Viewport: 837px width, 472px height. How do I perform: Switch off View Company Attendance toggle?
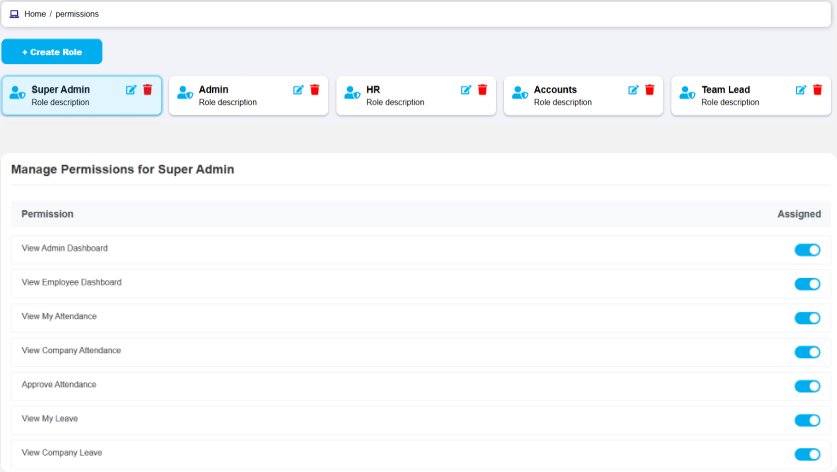pyautogui.click(x=807, y=352)
